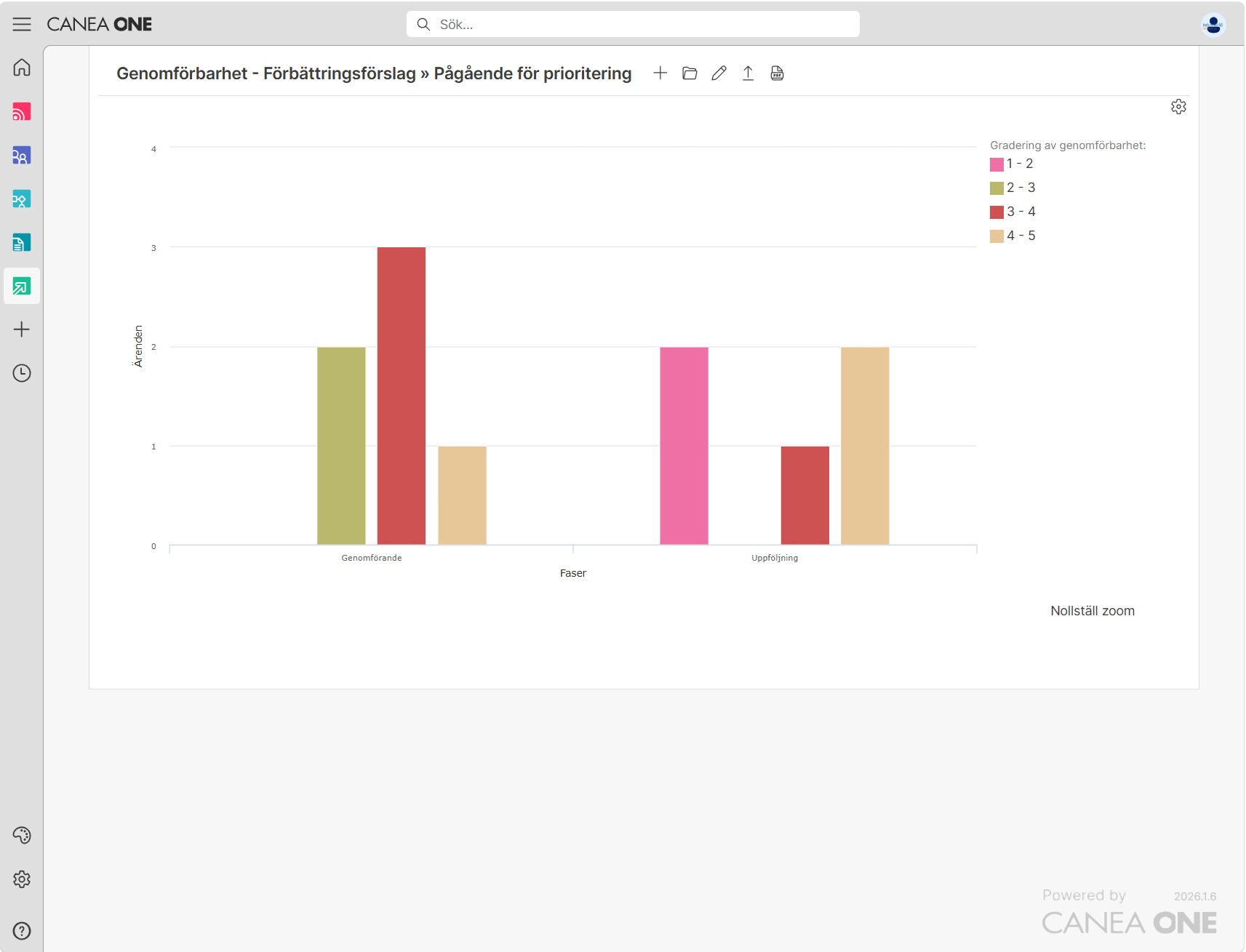
Task: Open the blue people module icon
Action: [x=22, y=155]
